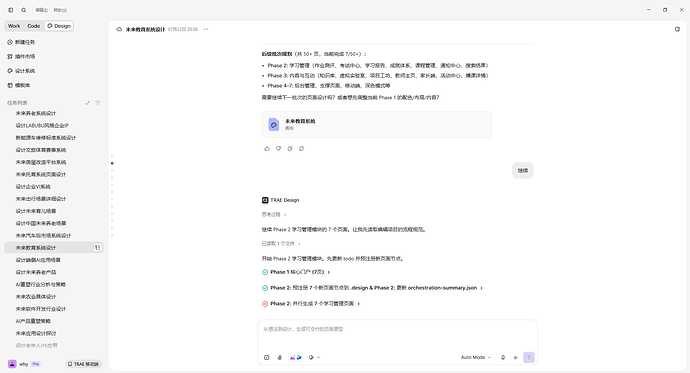Select the Design tab
Viewport: 690px width, 373px height.
click(x=59, y=26)
